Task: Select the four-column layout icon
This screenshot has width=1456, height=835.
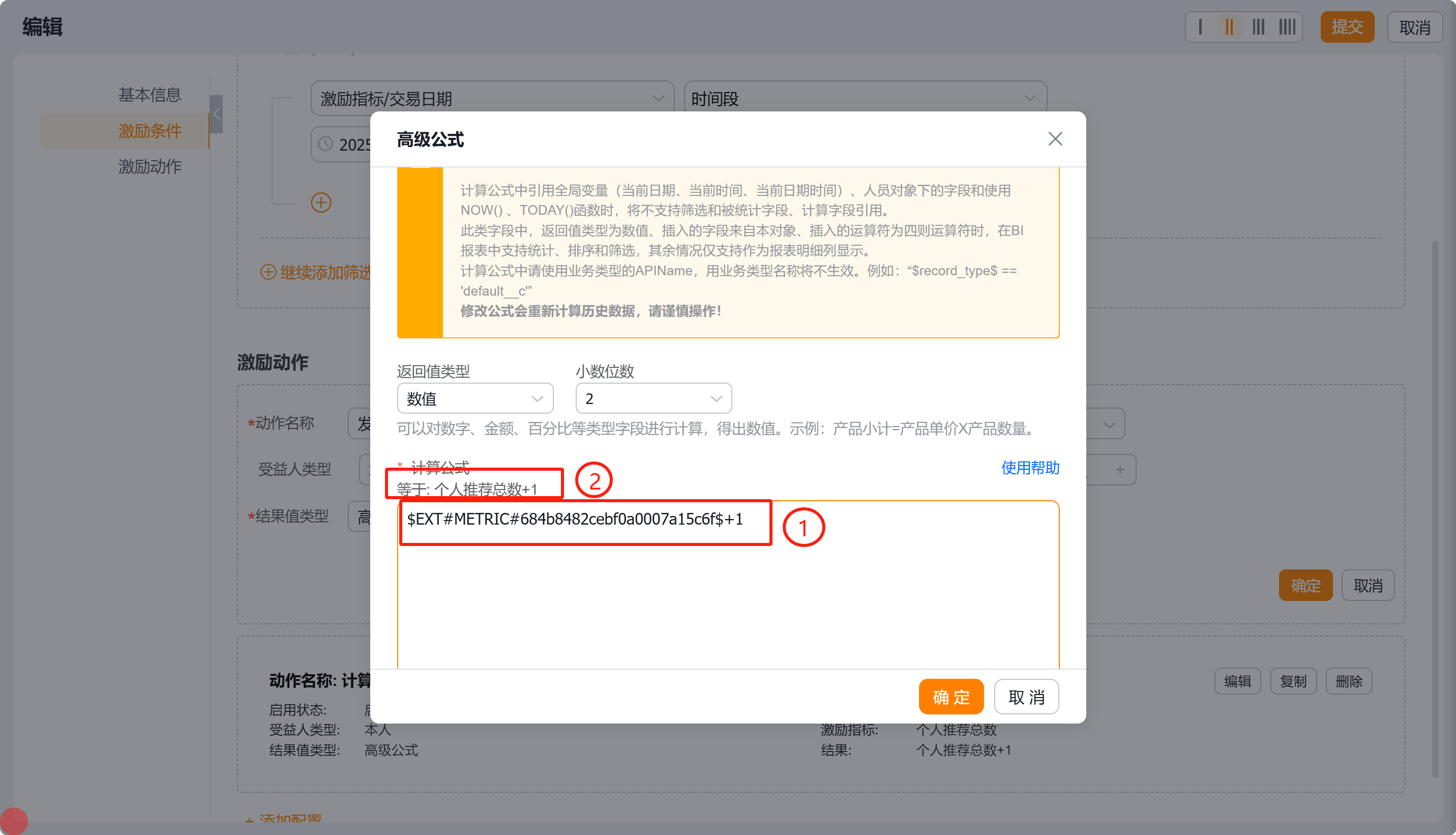Action: [x=1288, y=27]
